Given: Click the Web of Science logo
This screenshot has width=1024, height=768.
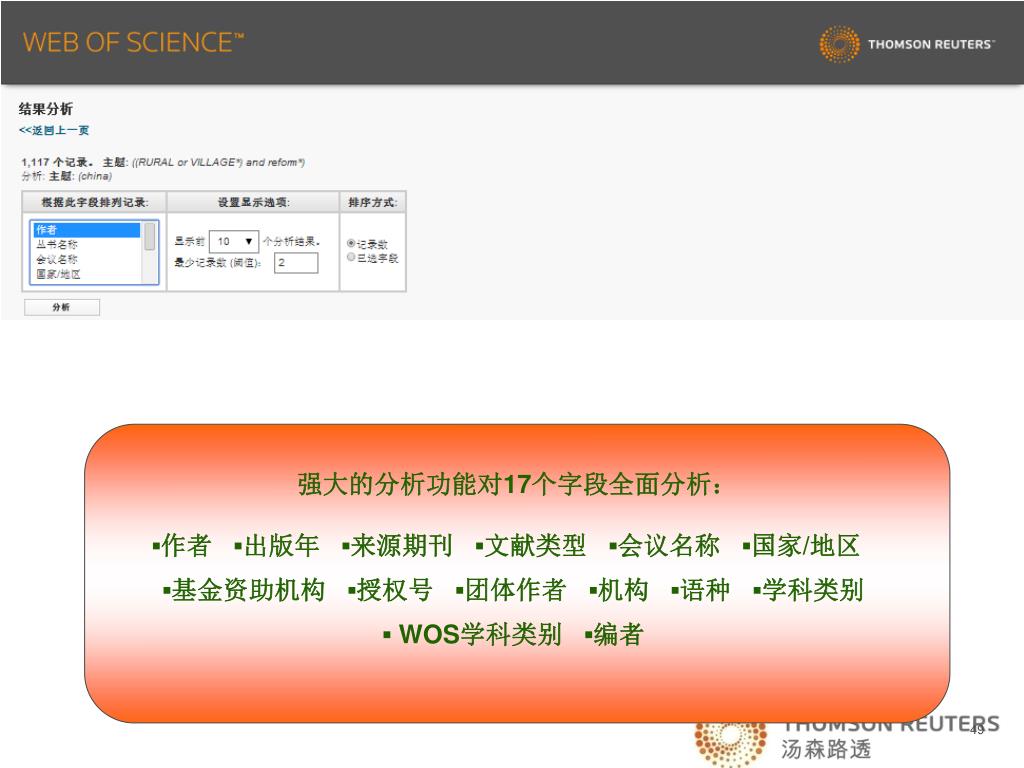Looking at the screenshot, I should (133, 42).
